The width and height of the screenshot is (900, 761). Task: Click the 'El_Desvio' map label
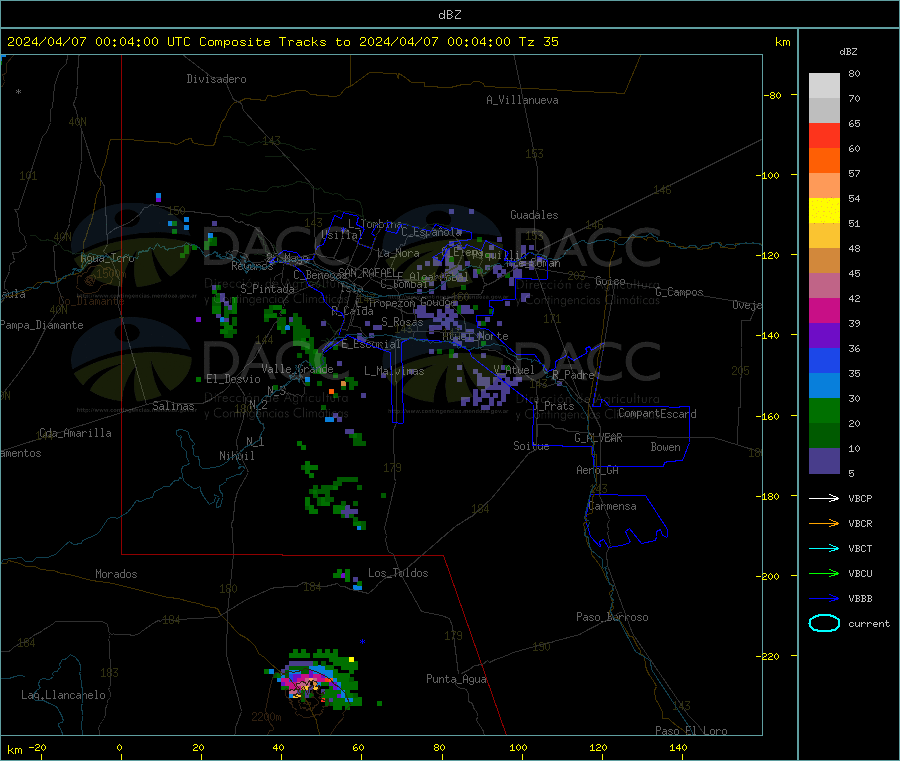point(233,379)
